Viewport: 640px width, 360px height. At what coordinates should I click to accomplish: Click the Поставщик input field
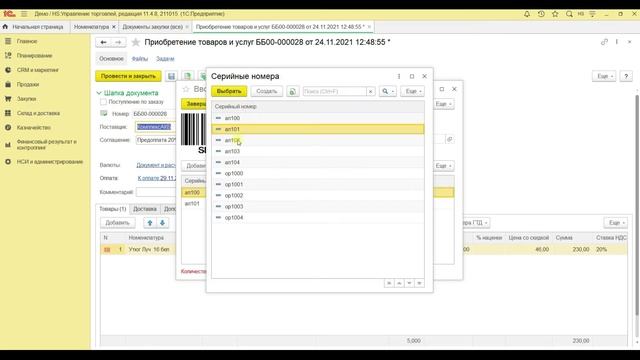156,127
